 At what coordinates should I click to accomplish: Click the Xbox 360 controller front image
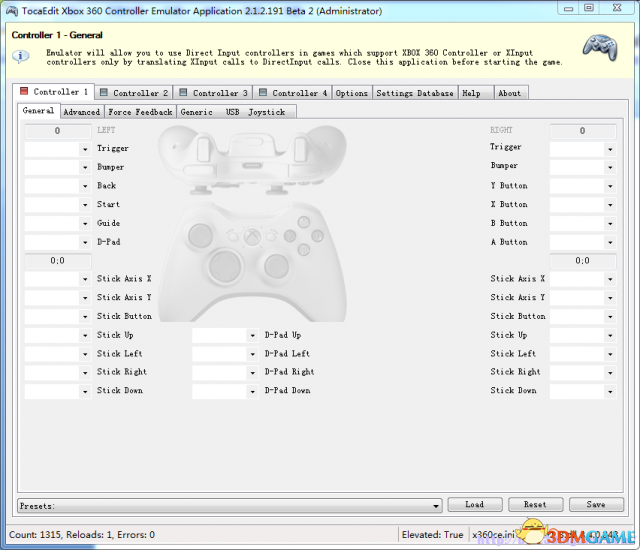click(252, 262)
